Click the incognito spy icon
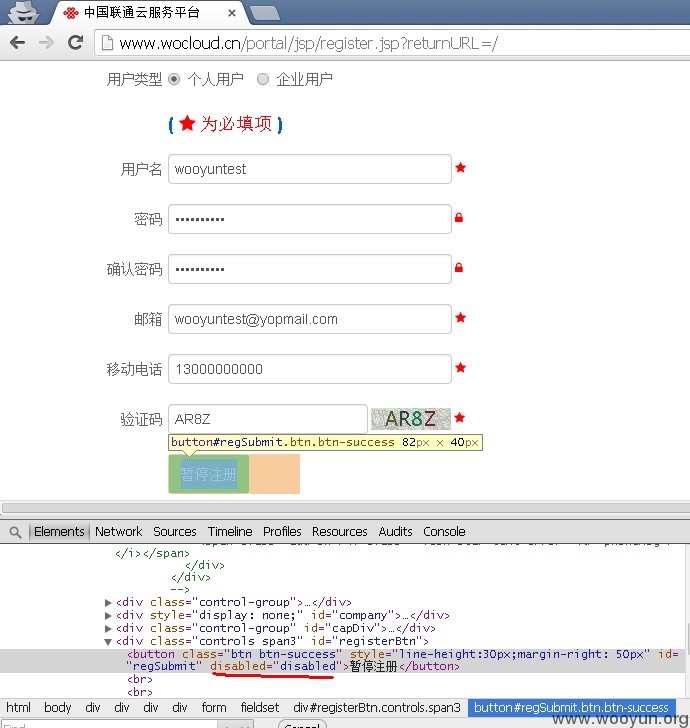690x728 pixels. coord(23,12)
